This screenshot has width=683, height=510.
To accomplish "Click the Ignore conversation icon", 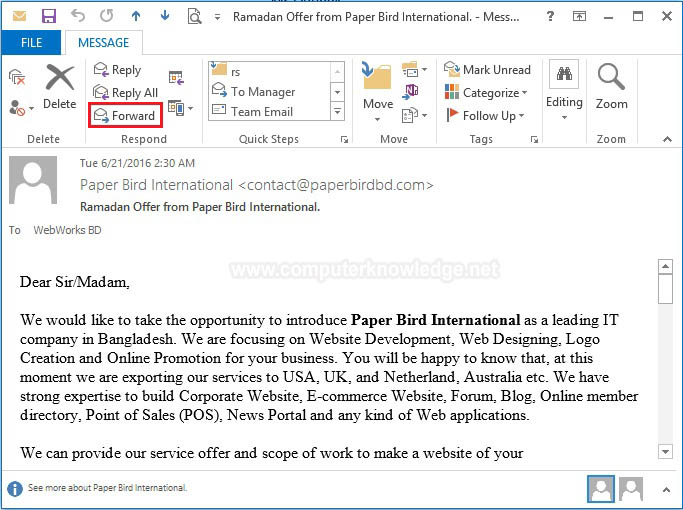I will point(17,77).
